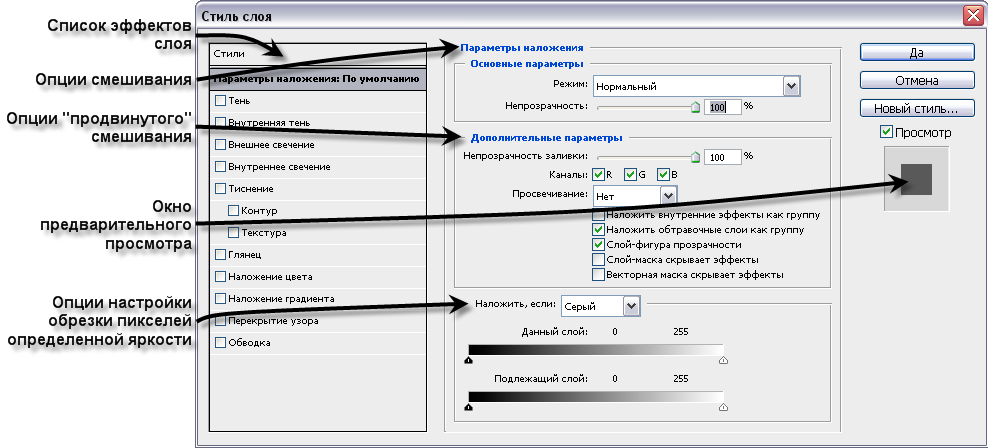Enable the Глянец checkbox
The image size is (988, 448).
pyautogui.click(x=220, y=255)
